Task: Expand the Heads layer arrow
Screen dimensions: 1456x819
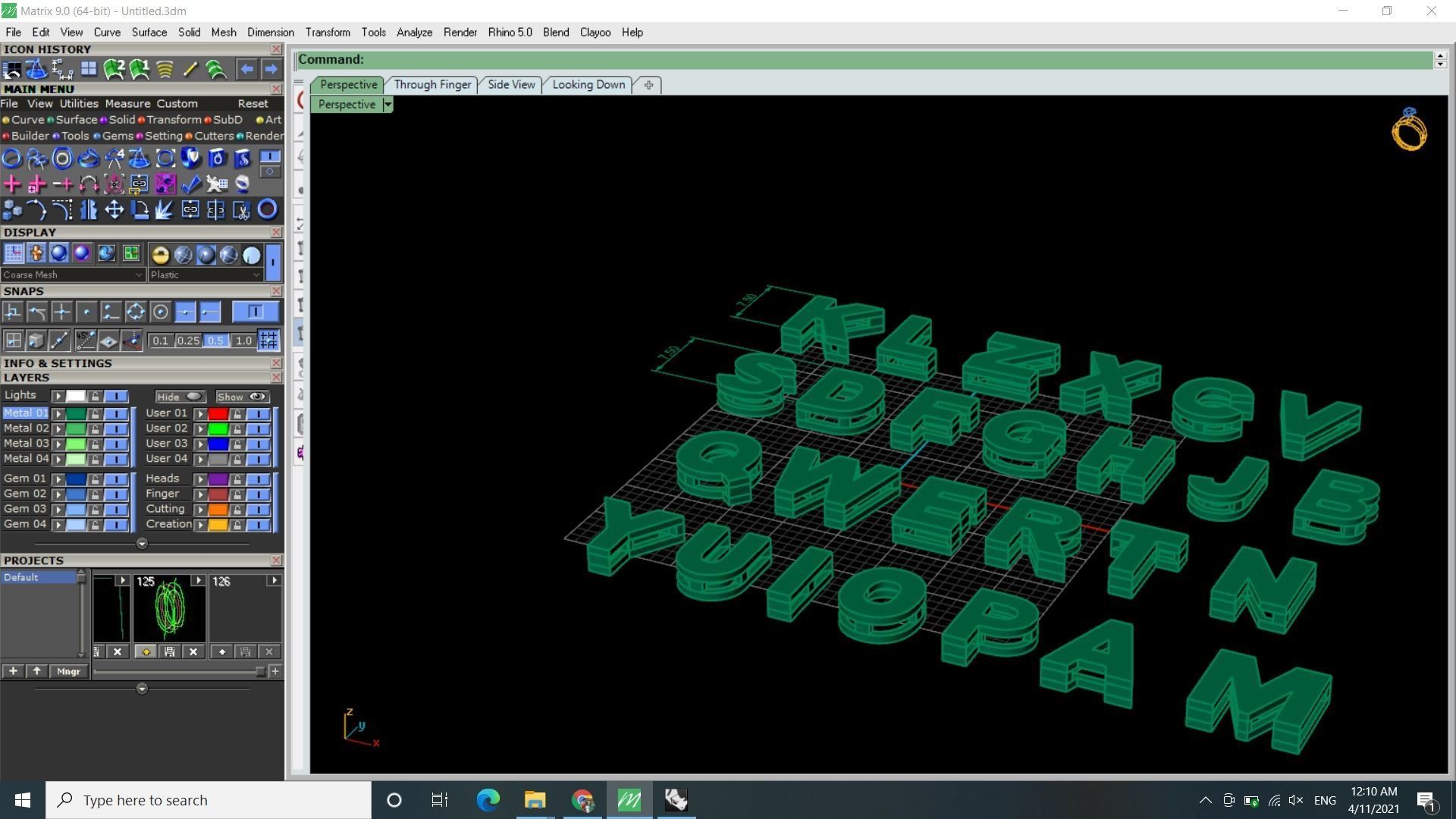Action: [x=200, y=479]
